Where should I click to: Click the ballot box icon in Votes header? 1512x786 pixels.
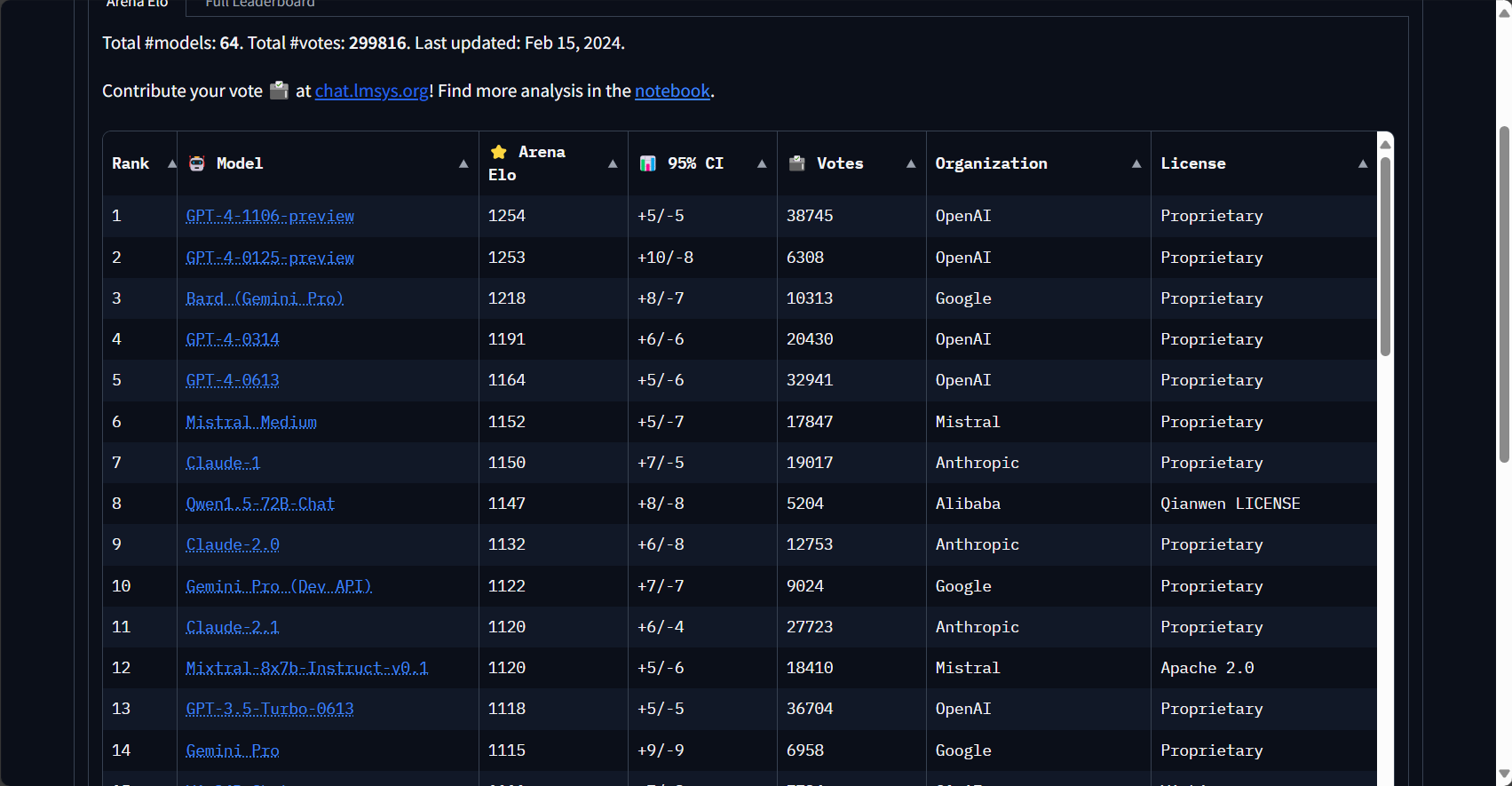click(x=797, y=163)
